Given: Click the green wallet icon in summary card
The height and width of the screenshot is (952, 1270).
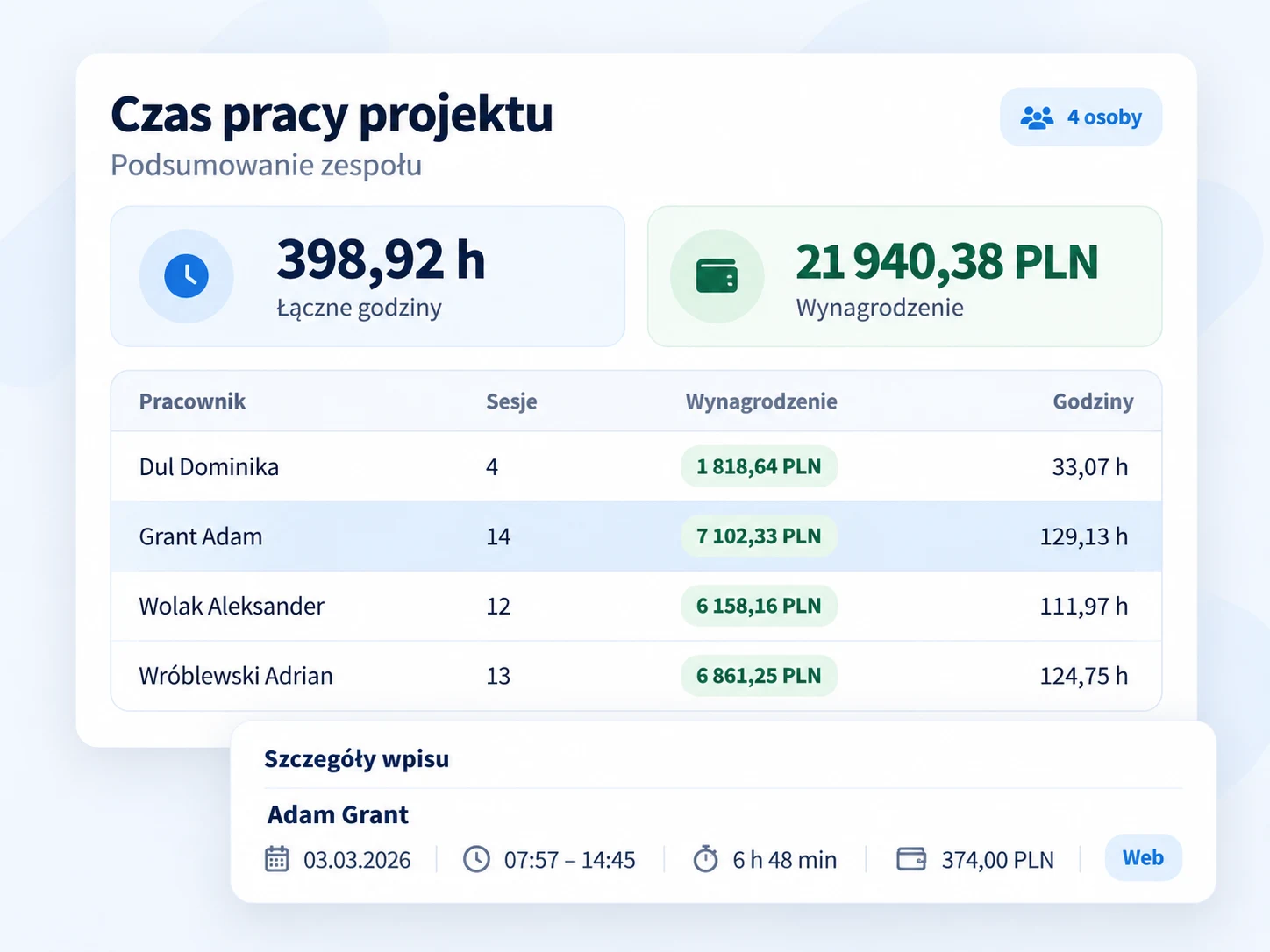Looking at the screenshot, I should (x=717, y=276).
